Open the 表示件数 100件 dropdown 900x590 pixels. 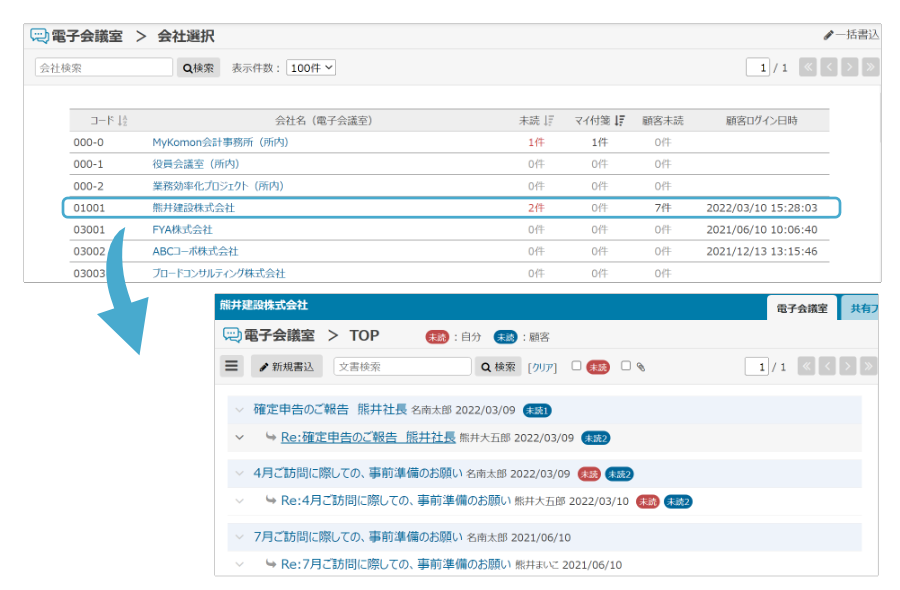click(x=311, y=68)
